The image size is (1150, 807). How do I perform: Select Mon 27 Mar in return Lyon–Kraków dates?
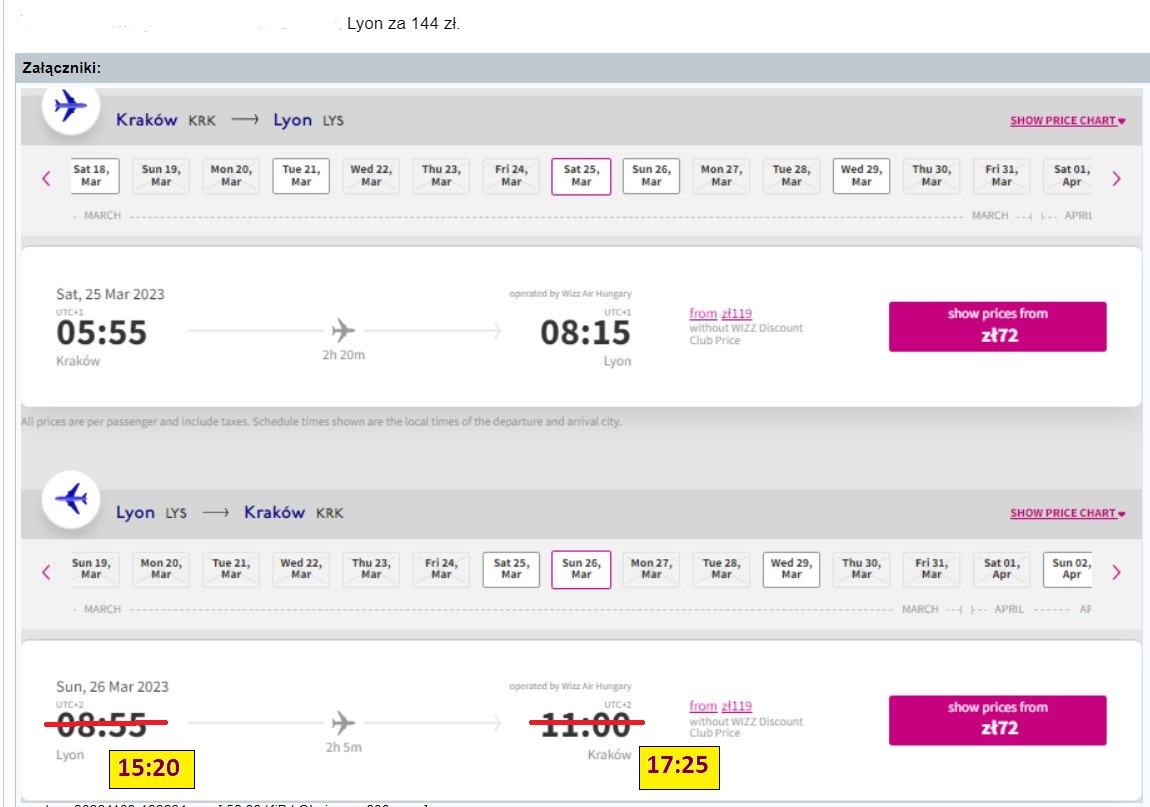(651, 569)
